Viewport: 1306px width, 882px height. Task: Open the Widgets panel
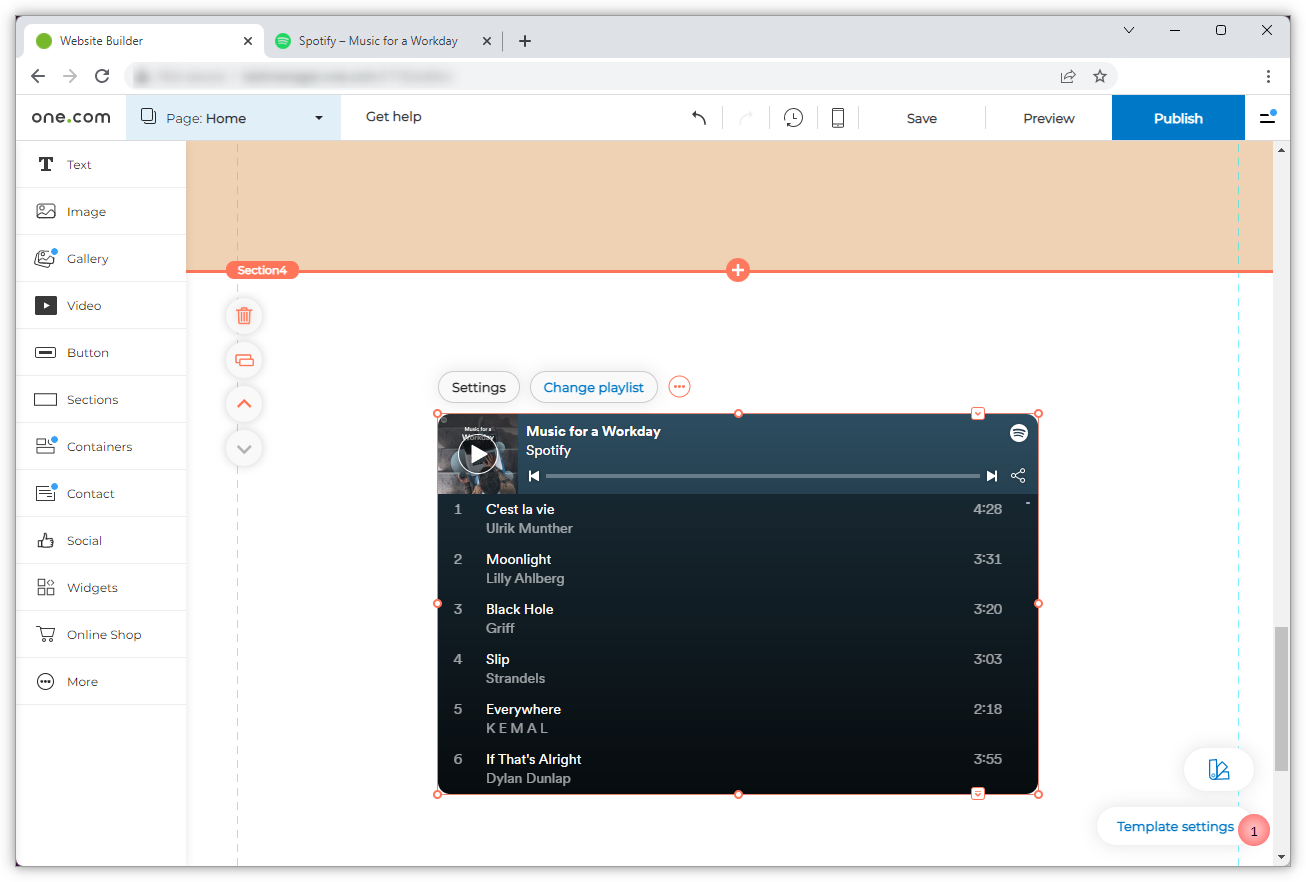(x=92, y=587)
